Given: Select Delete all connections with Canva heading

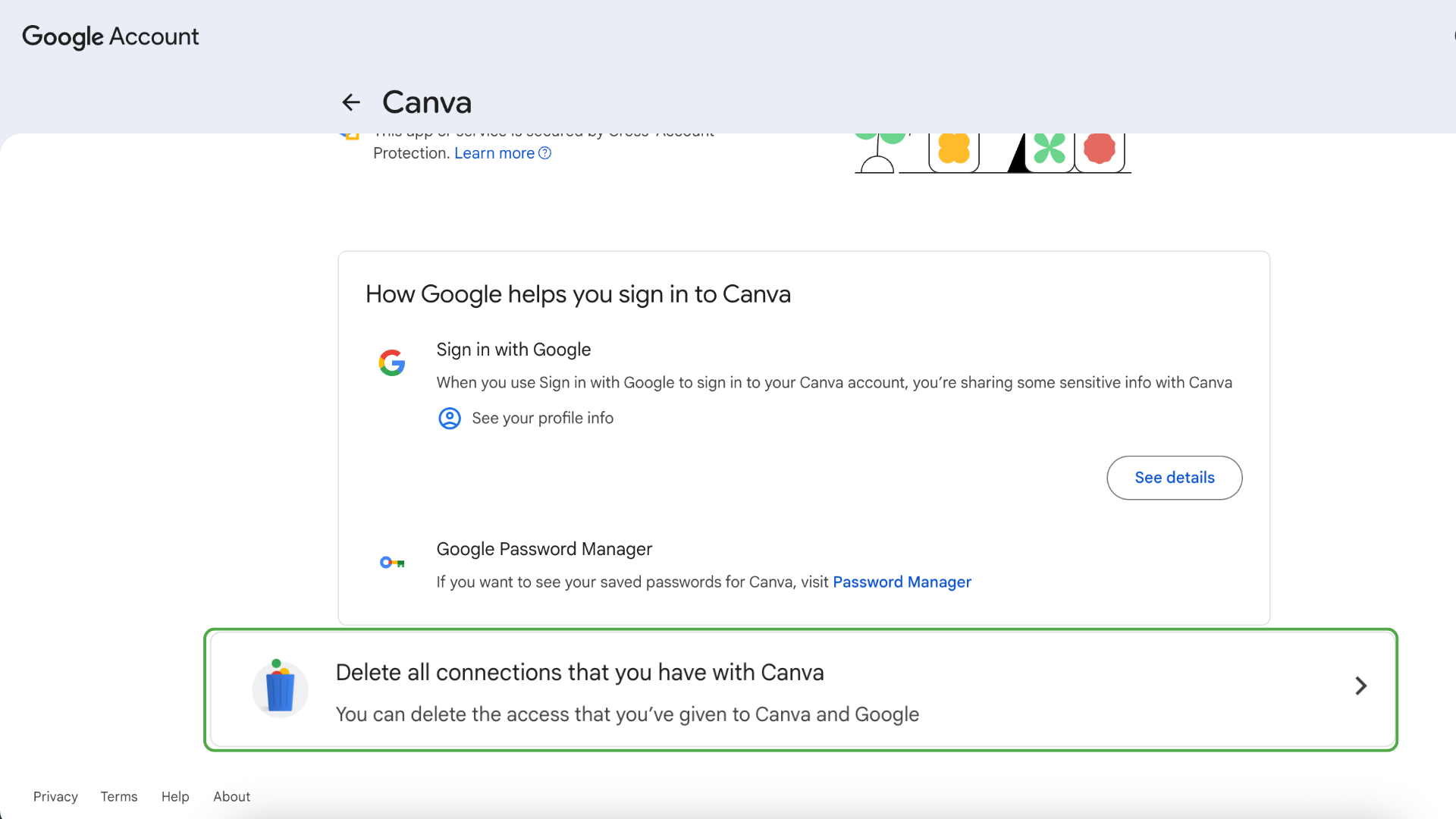Looking at the screenshot, I should (x=579, y=673).
